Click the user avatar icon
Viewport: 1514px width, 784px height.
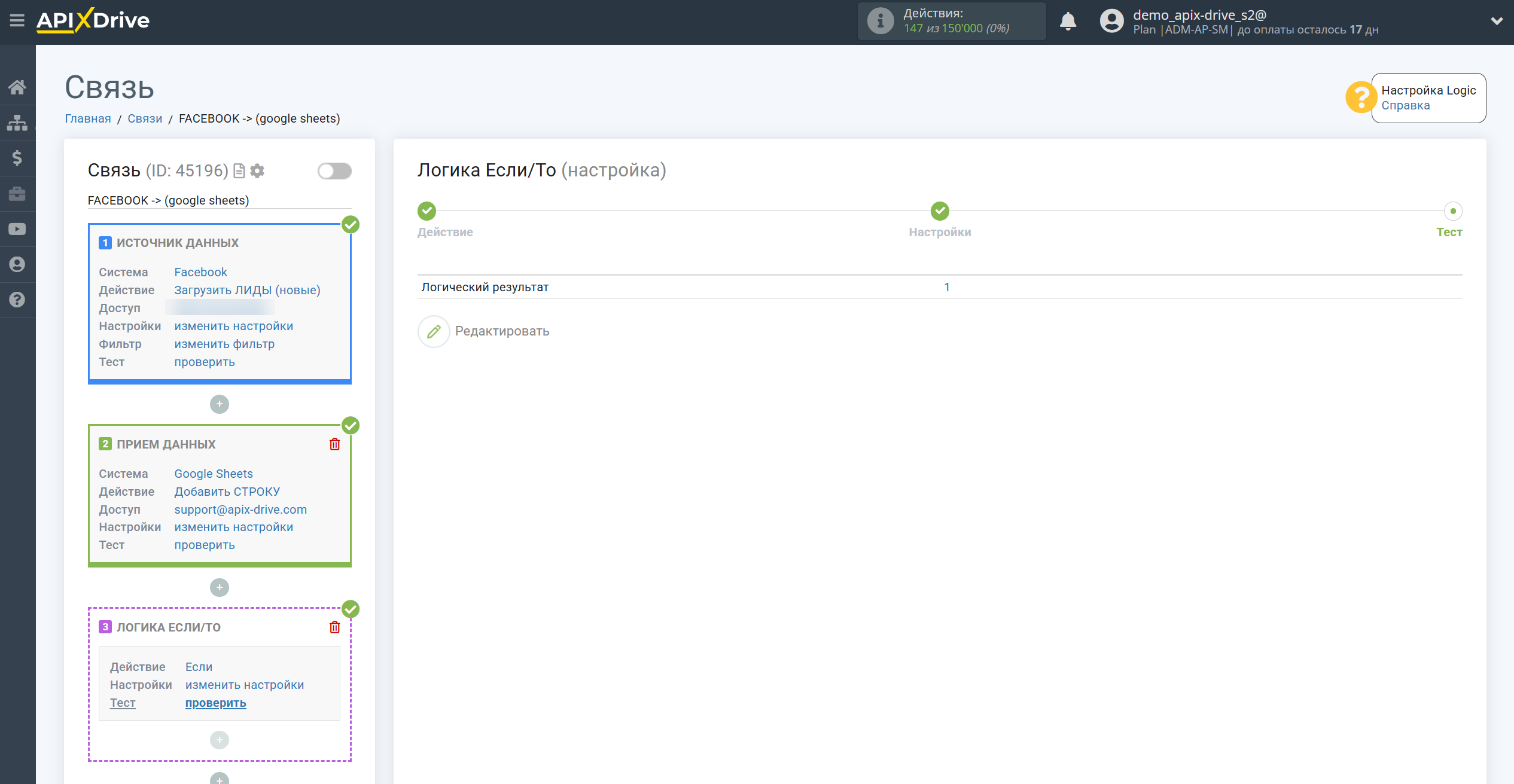[x=1111, y=21]
